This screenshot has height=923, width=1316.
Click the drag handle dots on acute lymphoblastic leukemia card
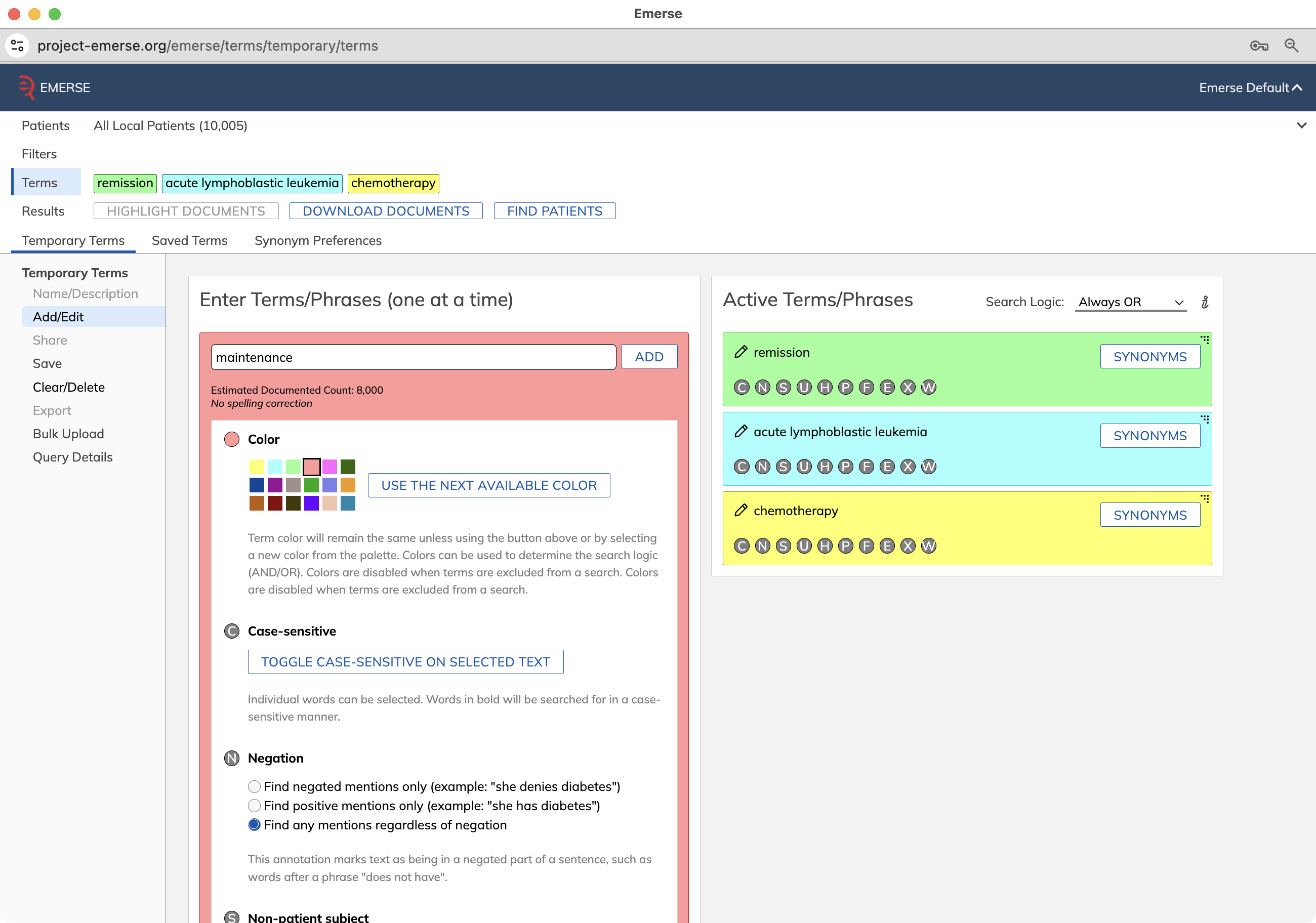(1205, 419)
